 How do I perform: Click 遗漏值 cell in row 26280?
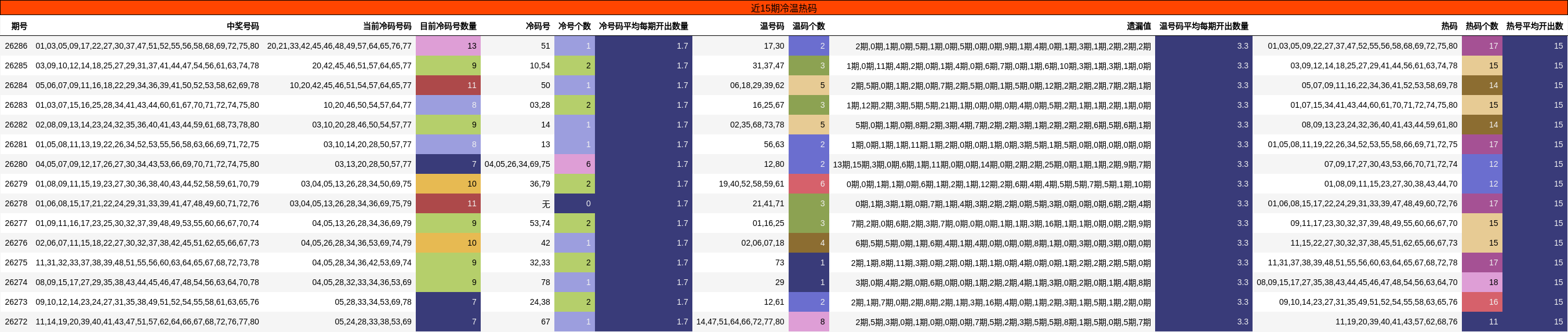pos(992,164)
